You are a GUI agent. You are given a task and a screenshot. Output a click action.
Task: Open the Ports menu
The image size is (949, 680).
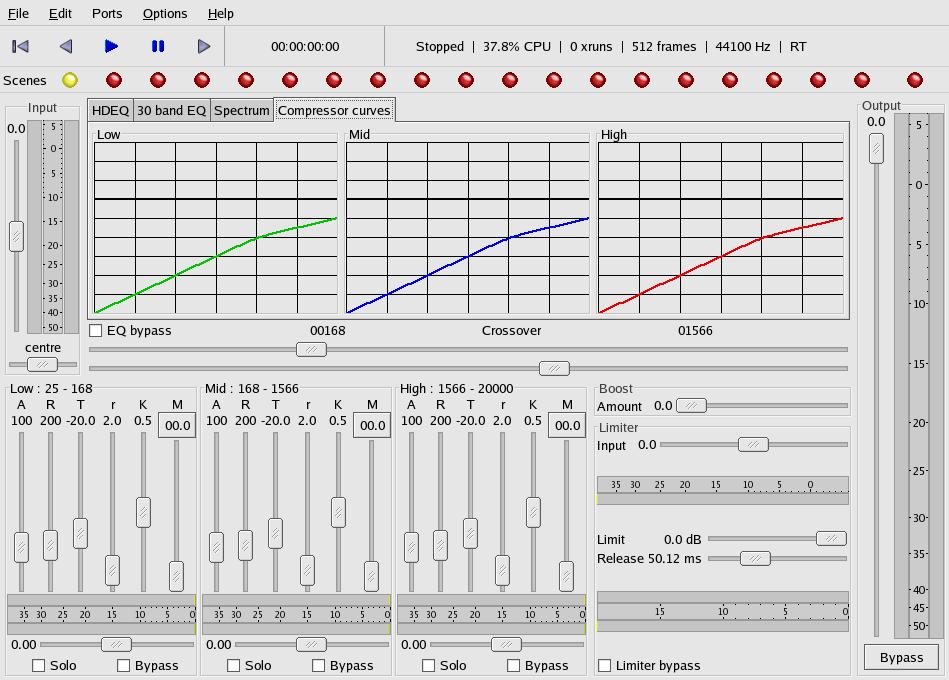click(x=107, y=13)
